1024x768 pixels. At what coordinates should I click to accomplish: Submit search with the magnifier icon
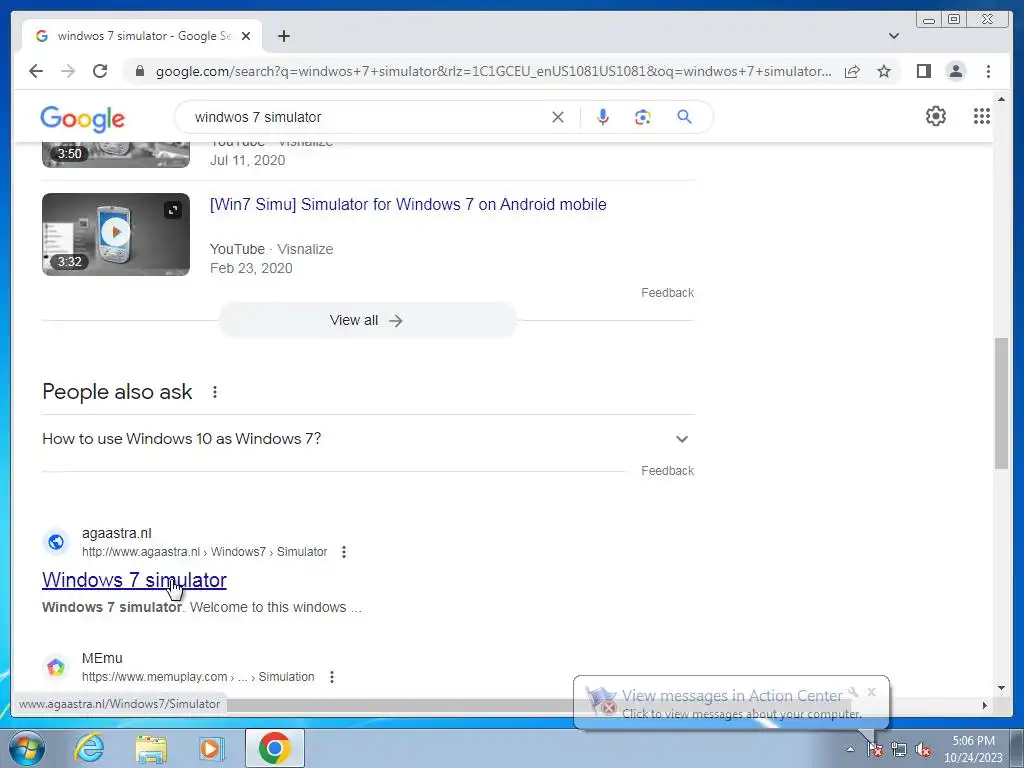[684, 117]
